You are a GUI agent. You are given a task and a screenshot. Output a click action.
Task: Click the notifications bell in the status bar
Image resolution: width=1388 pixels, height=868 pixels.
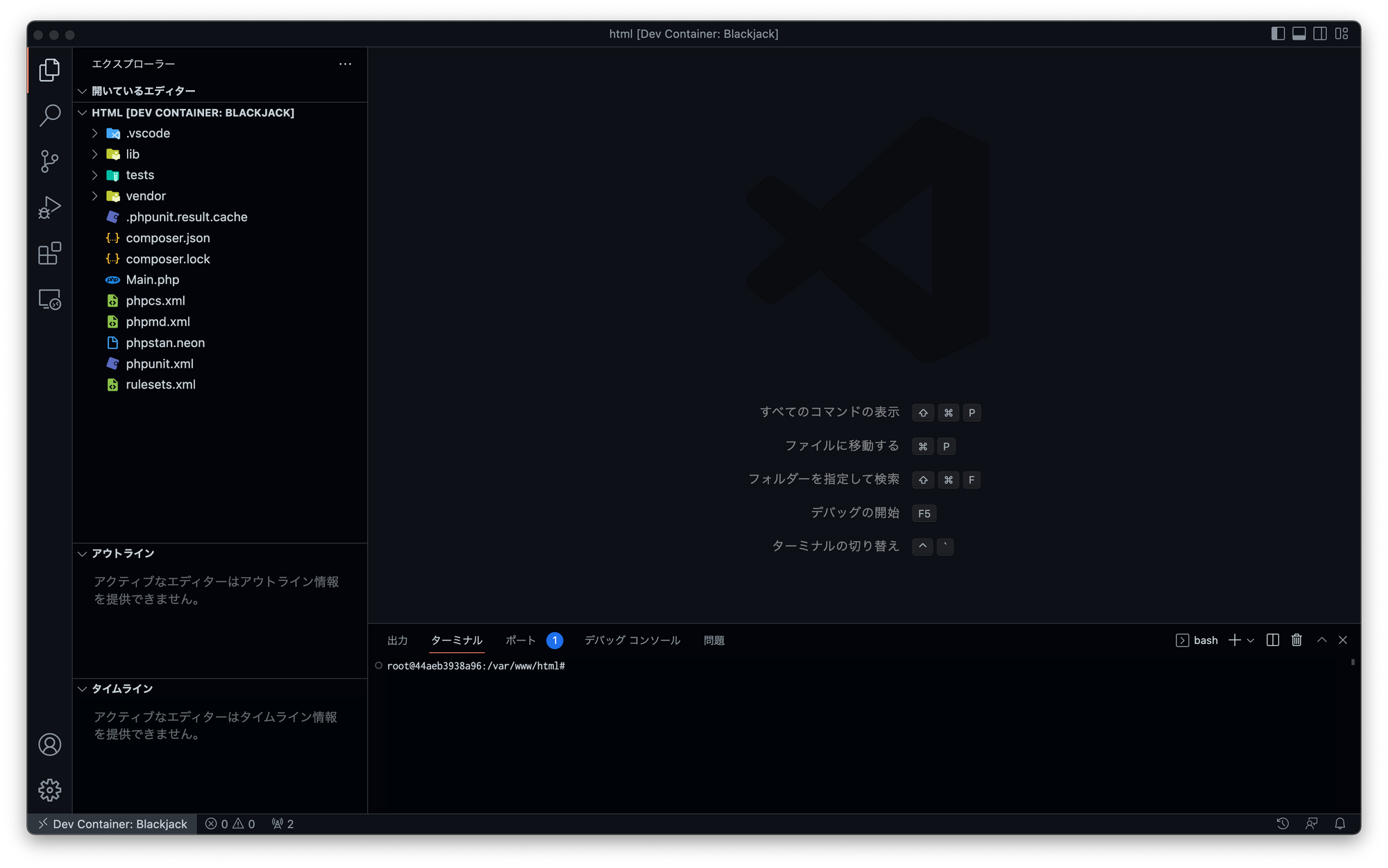click(x=1340, y=824)
